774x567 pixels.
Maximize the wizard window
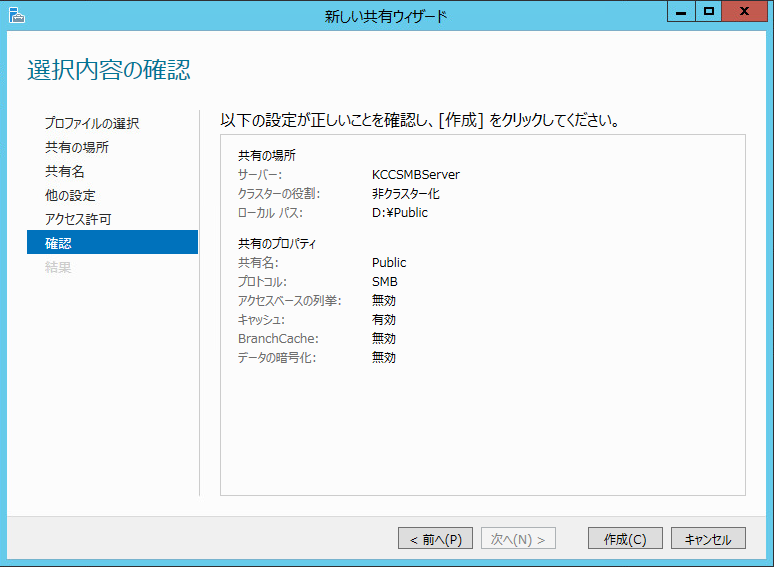(x=709, y=11)
